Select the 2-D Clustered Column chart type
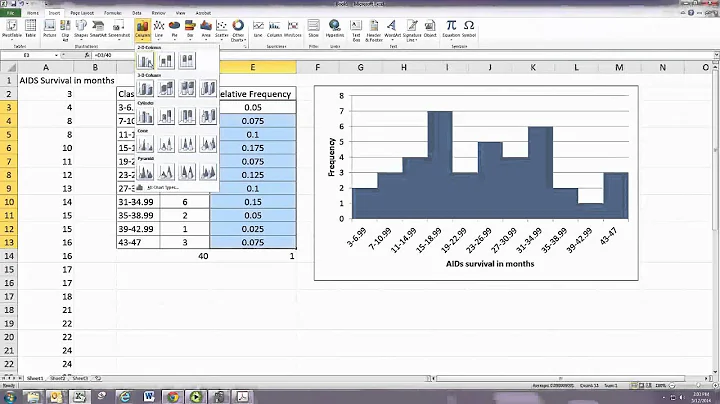 (x=145, y=61)
